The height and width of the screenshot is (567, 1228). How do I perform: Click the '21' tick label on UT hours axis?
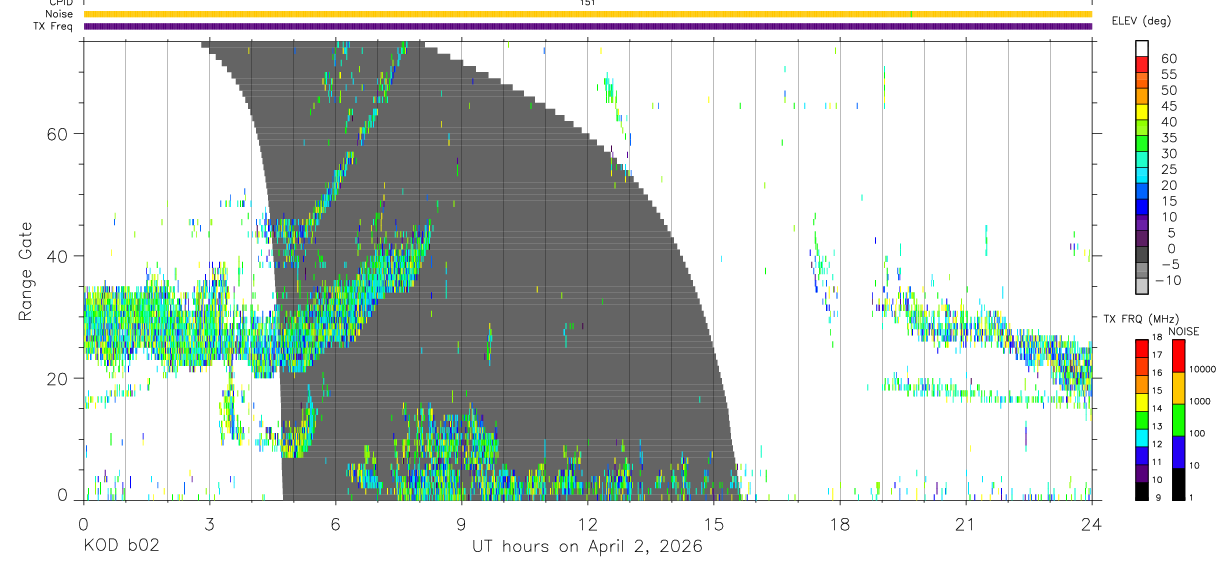965,523
